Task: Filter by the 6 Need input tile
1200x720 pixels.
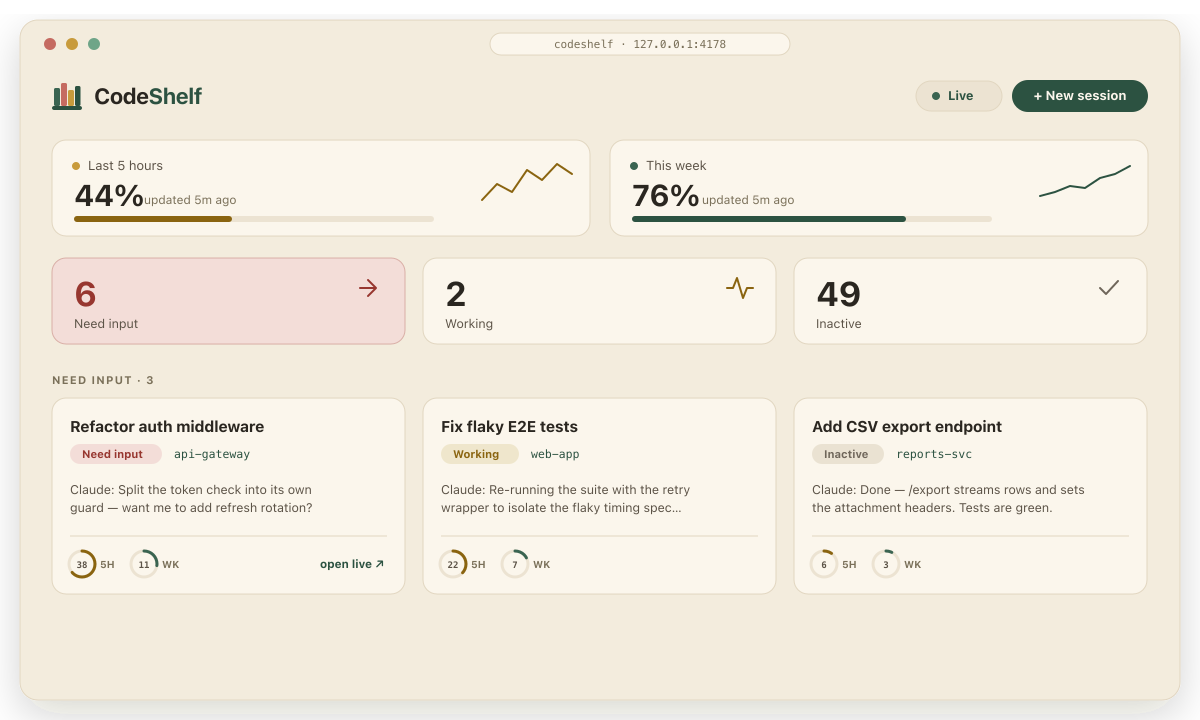Action: click(x=229, y=301)
